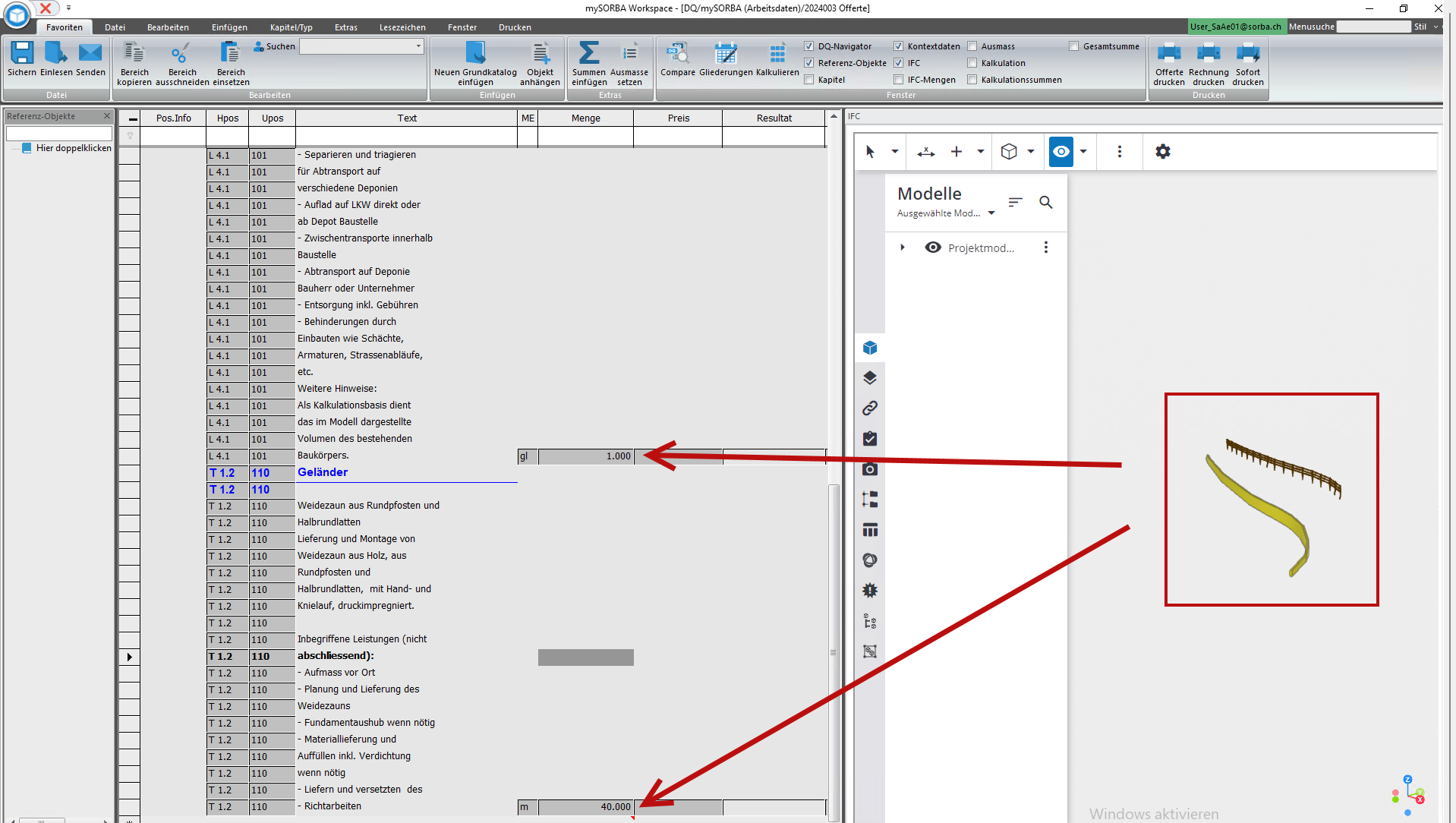Screen dimensions: 1456x823
Task: Open the Favoriten ribbon tab
Action: coord(65,27)
